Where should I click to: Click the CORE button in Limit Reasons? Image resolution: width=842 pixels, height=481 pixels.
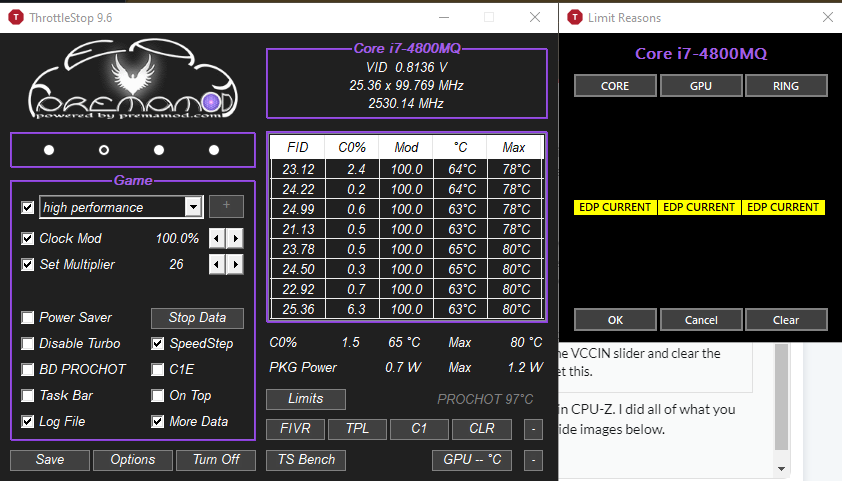[x=615, y=86]
